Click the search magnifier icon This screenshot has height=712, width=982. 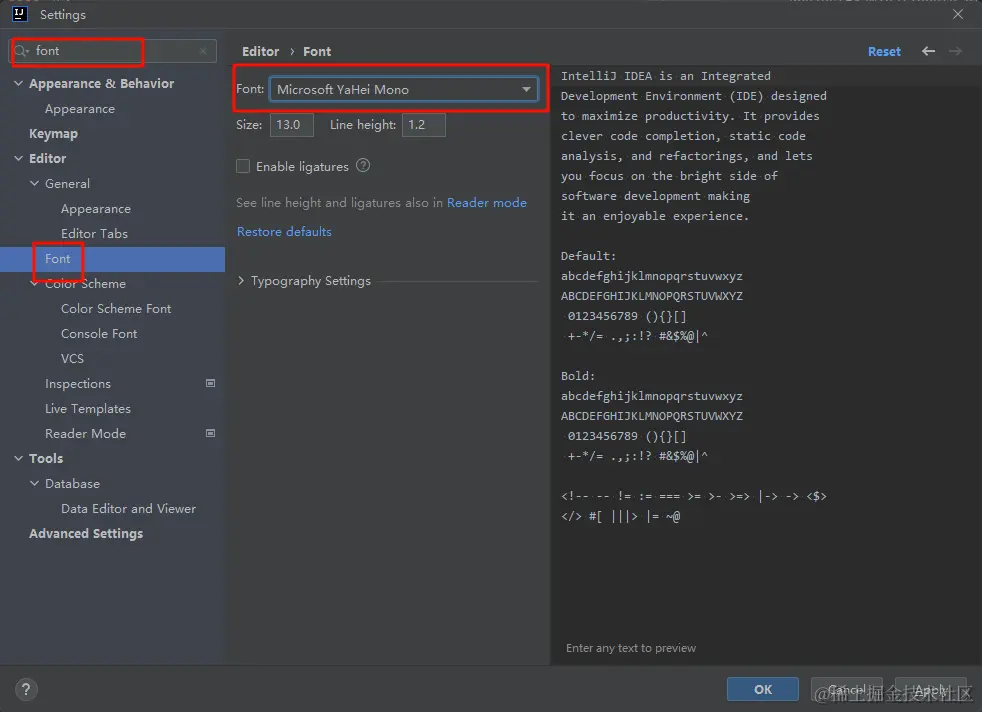(x=21, y=51)
